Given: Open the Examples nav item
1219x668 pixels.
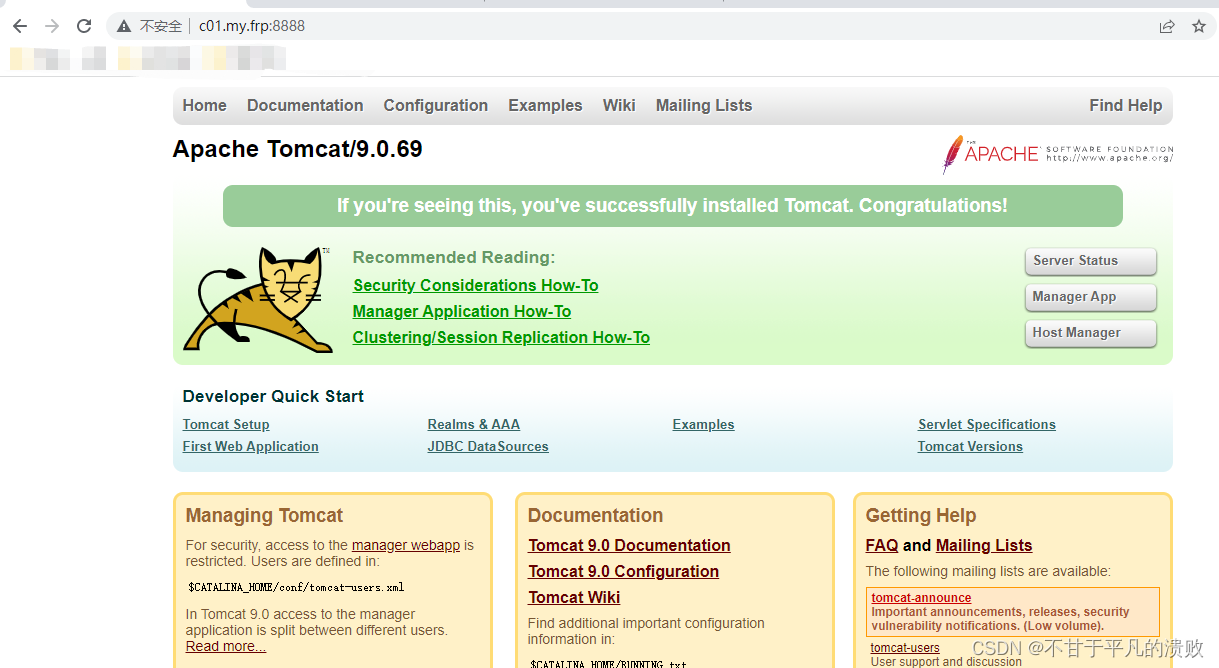Looking at the screenshot, I should coord(545,105).
